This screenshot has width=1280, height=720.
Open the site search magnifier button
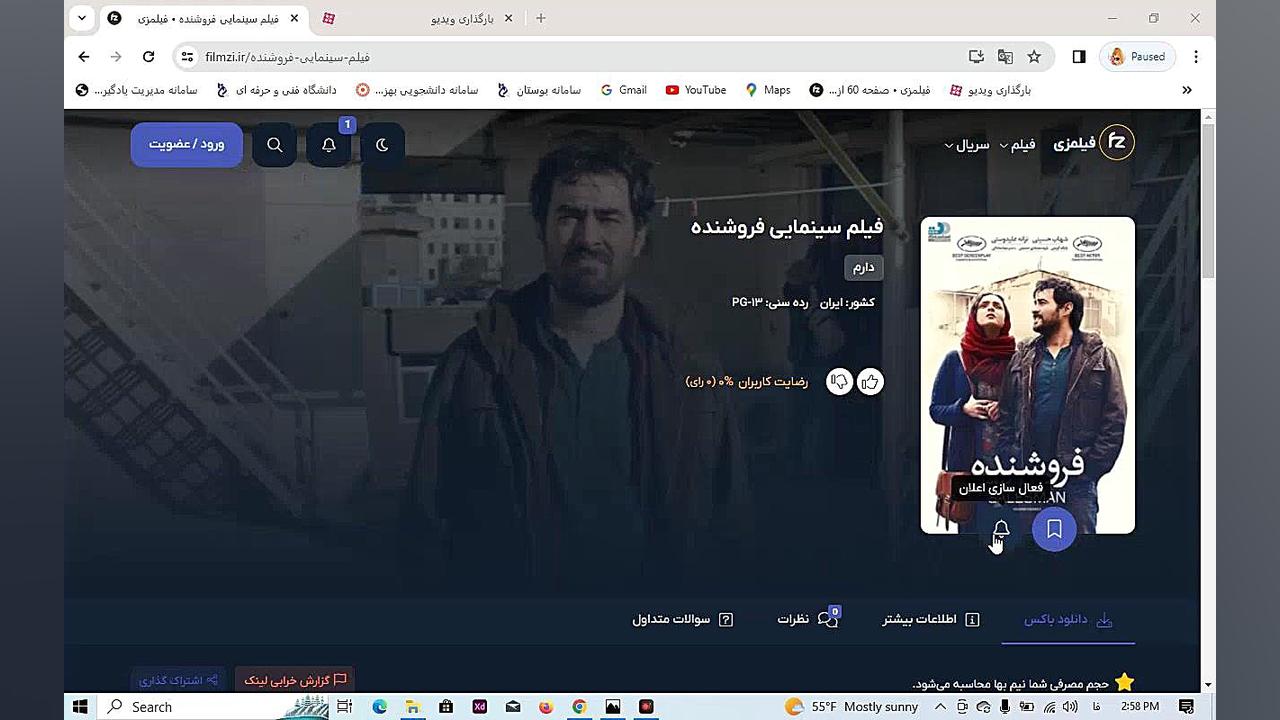tap(275, 145)
